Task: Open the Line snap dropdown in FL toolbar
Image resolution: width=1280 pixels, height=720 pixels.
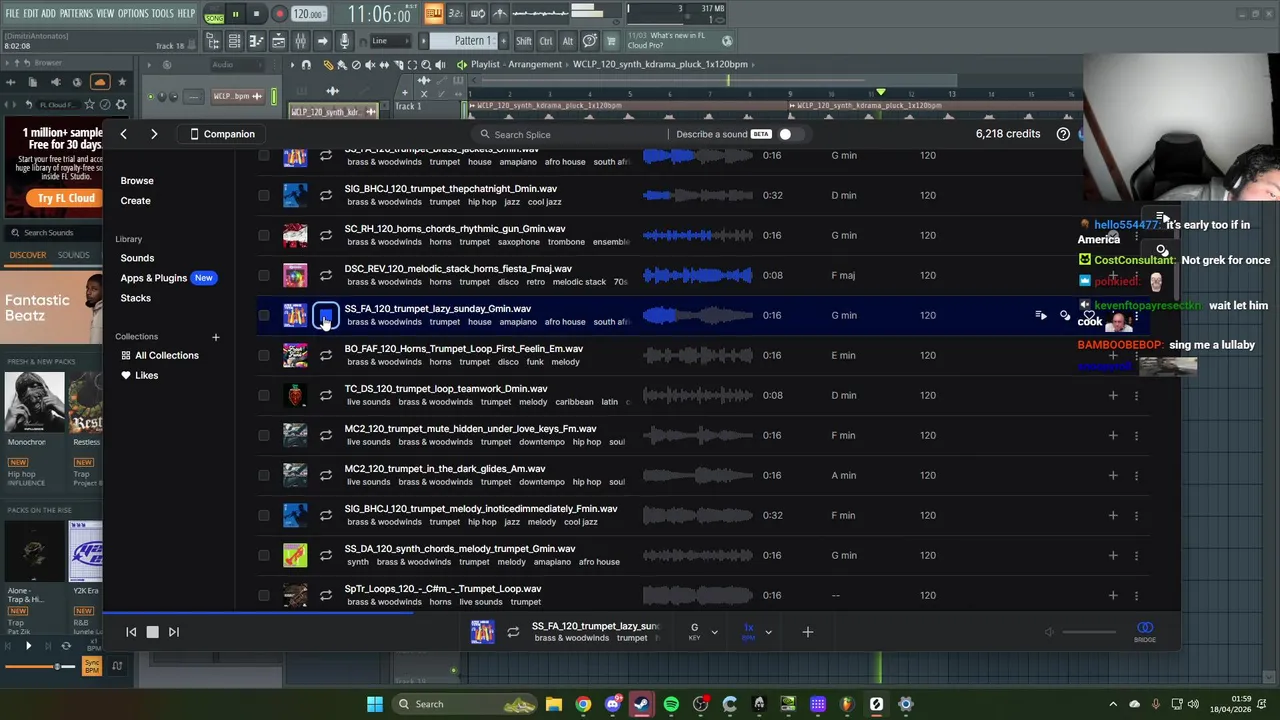Action: (389, 41)
